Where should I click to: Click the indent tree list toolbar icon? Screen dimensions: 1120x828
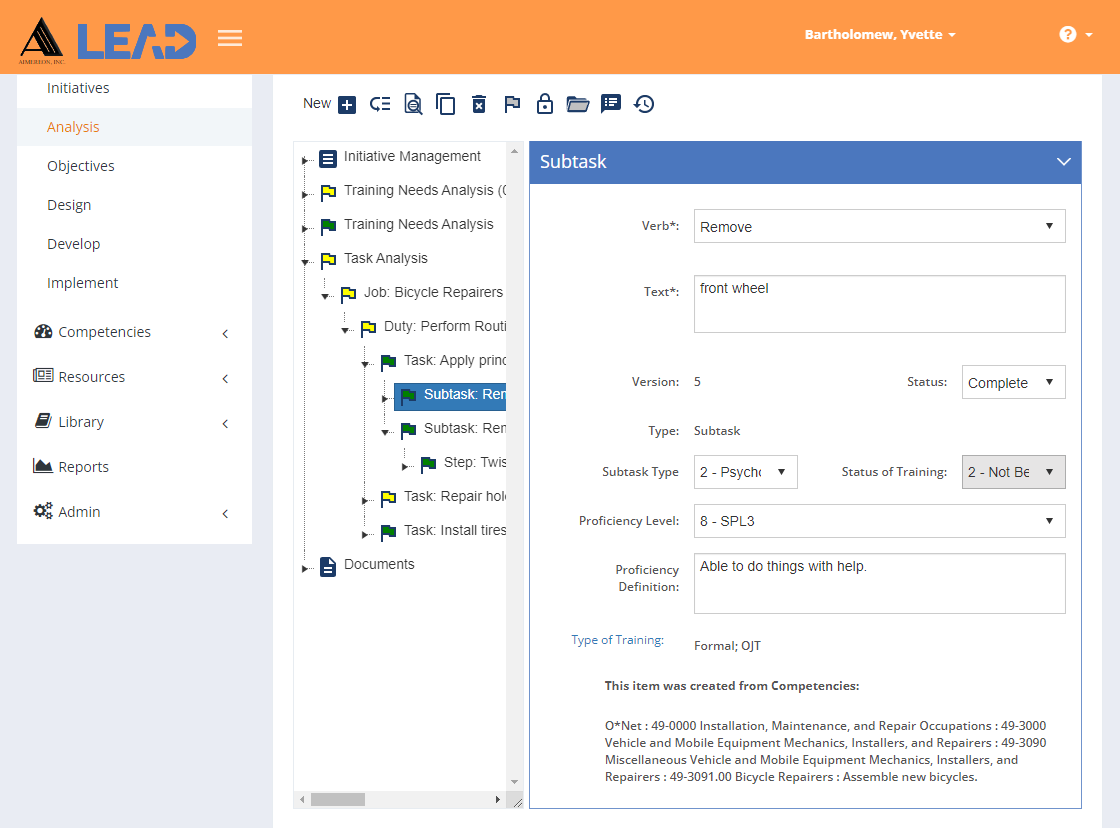(x=380, y=104)
